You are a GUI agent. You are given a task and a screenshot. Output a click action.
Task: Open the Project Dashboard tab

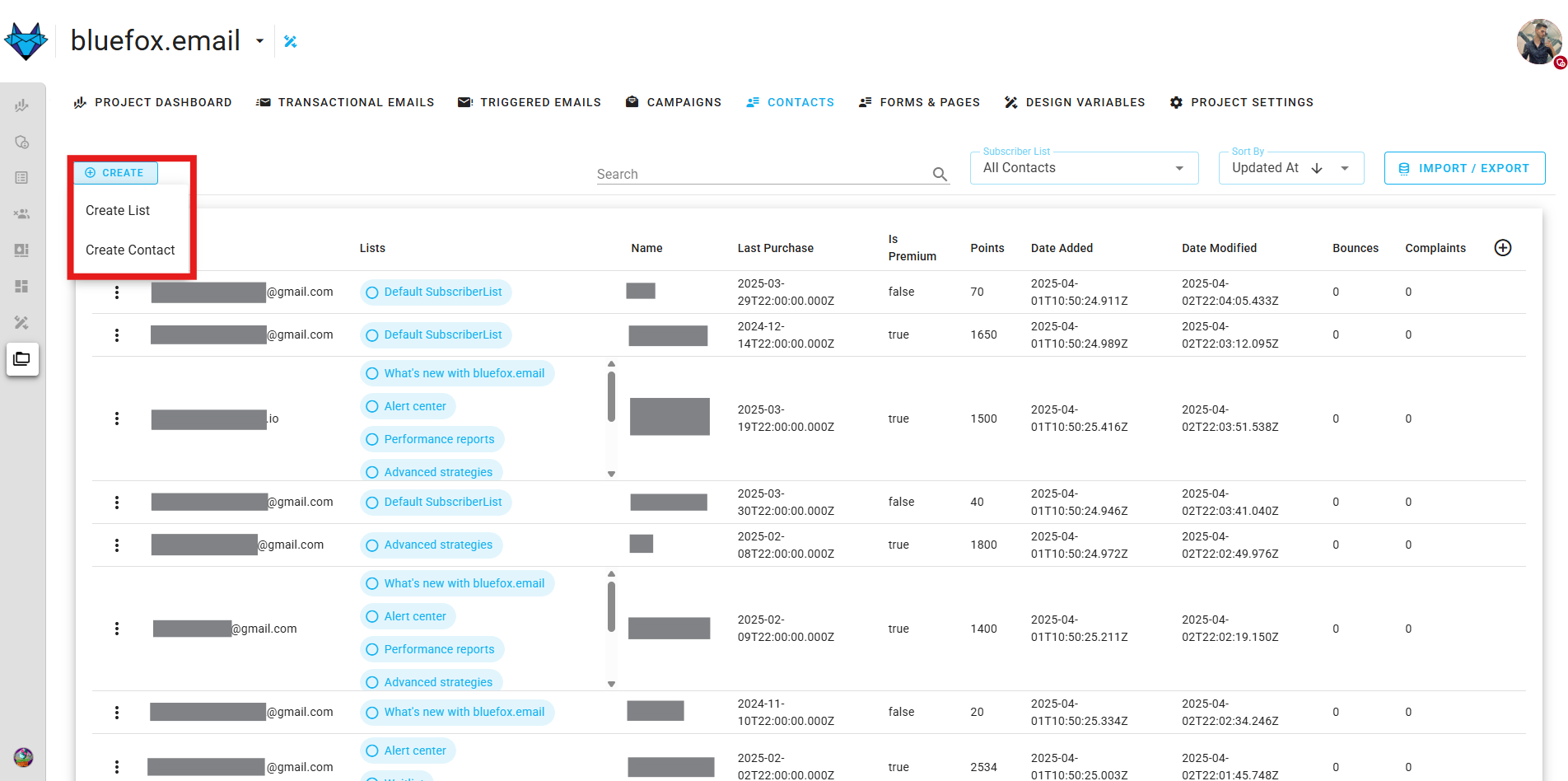pyautogui.click(x=152, y=102)
